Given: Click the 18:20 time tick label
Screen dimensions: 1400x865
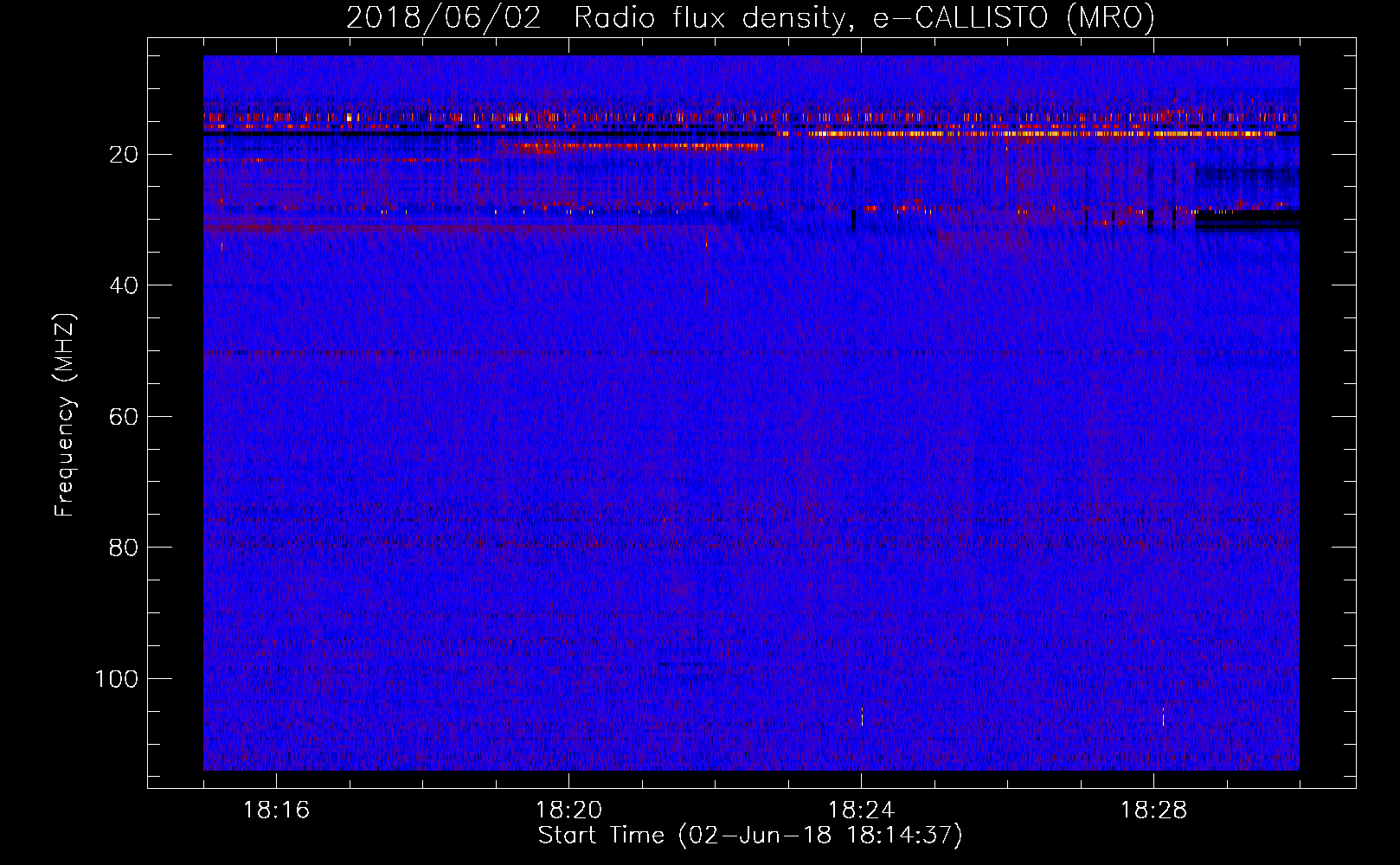Looking at the screenshot, I should point(568,811).
